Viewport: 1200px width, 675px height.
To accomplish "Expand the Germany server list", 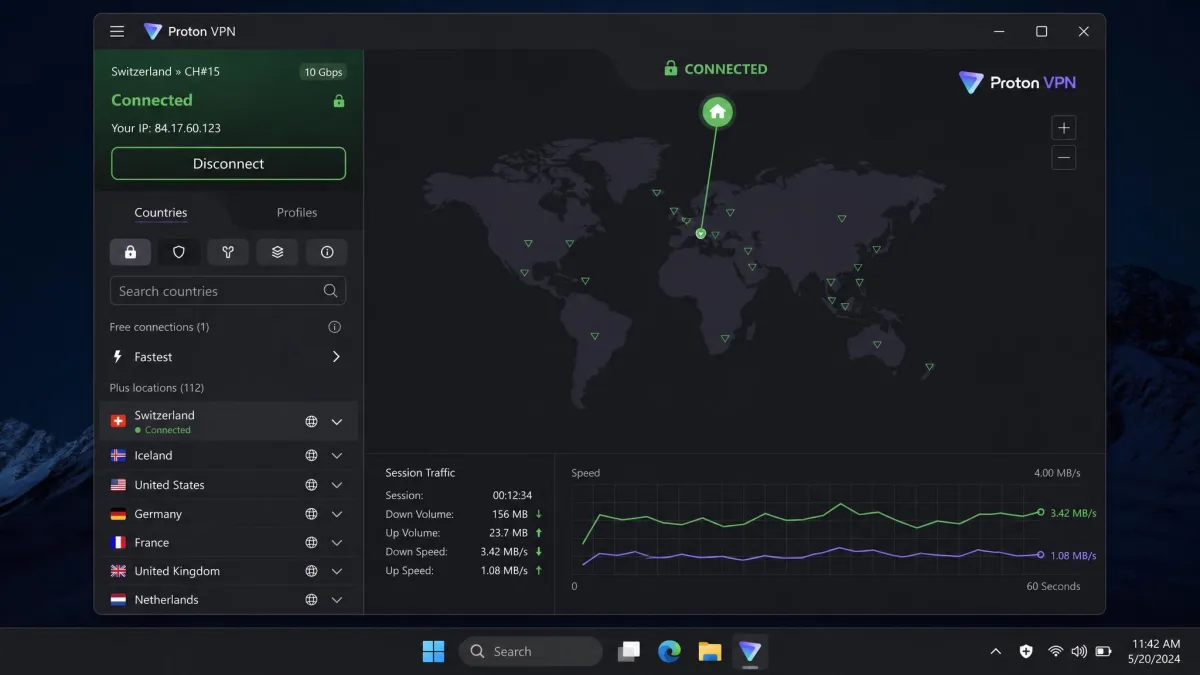I will 337,514.
